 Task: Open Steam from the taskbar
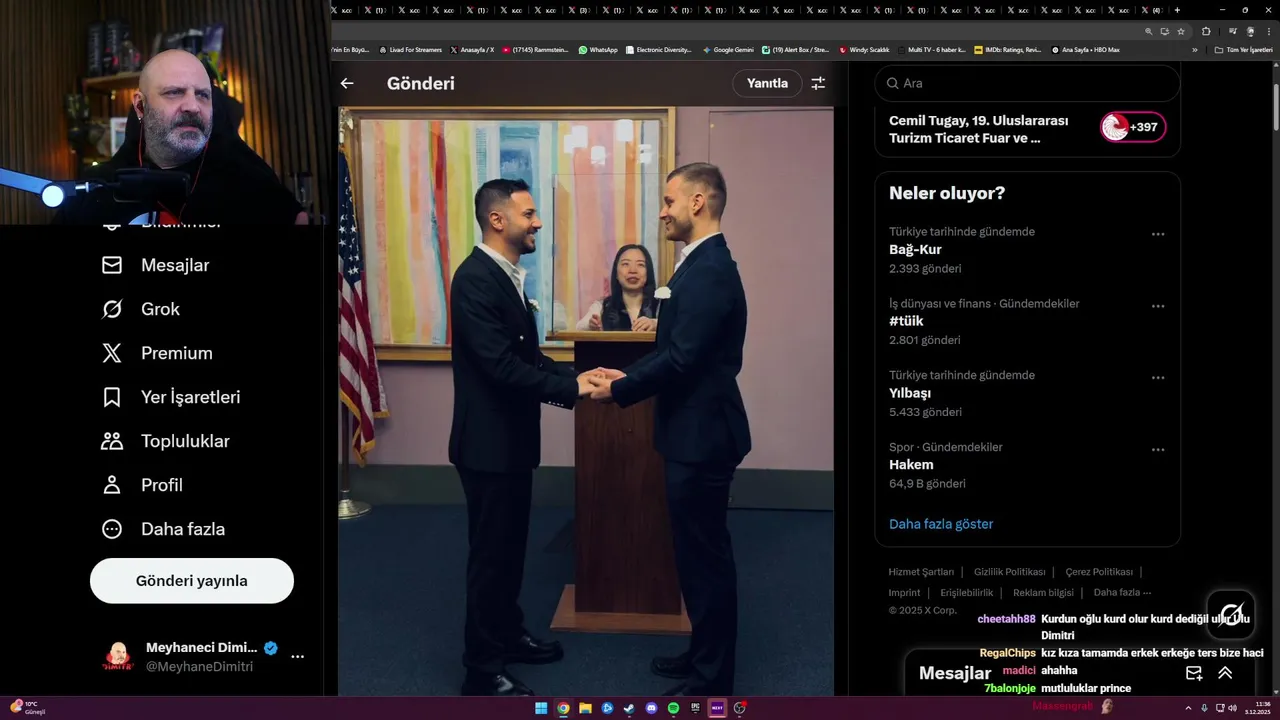[629, 708]
